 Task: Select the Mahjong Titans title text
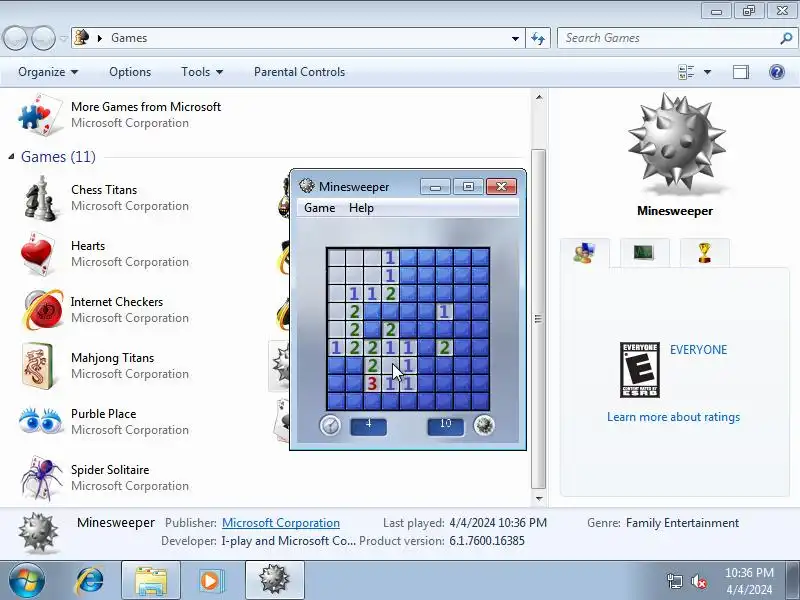112,358
